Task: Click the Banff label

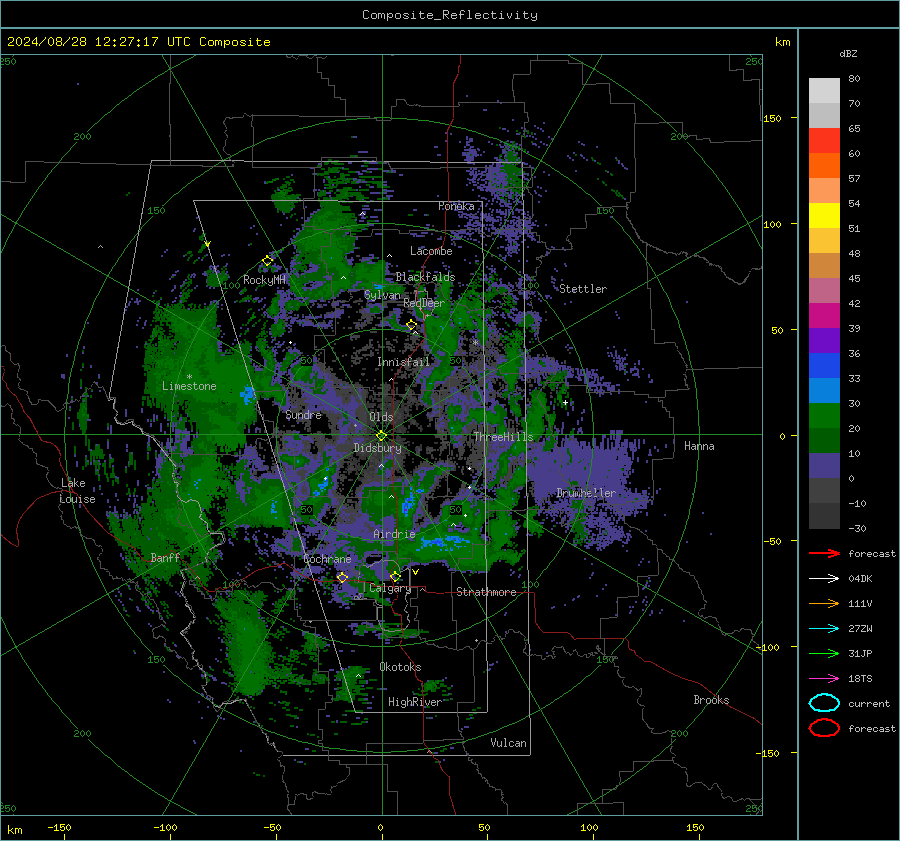Action: click(165, 557)
